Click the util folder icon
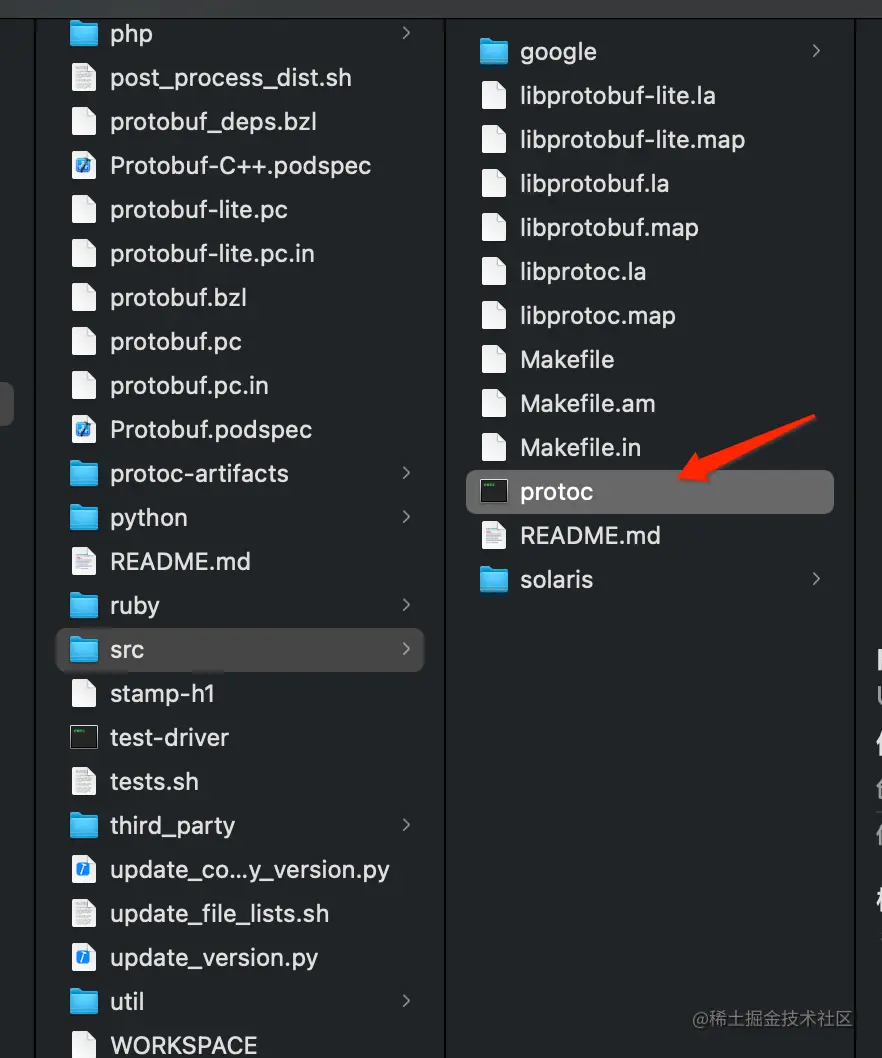This screenshot has height=1058, width=882. point(84,1001)
